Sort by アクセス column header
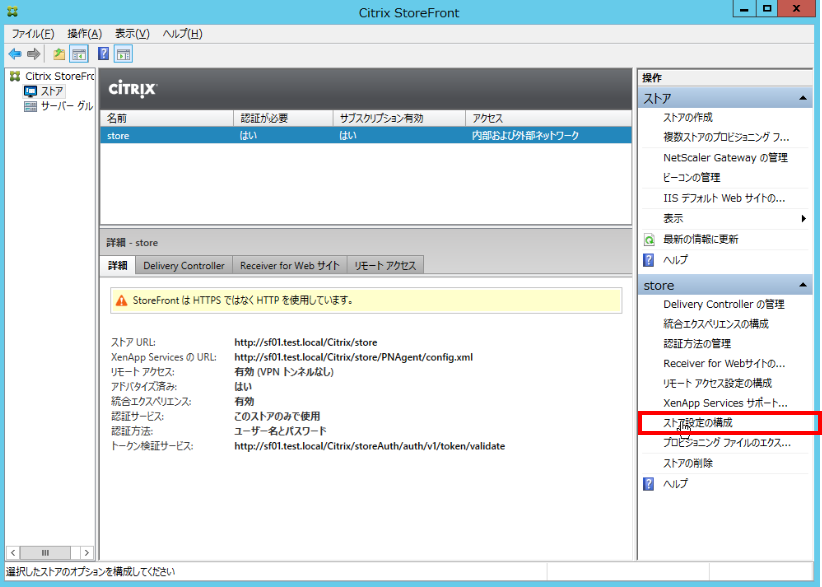The image size is (822, 587). pyautogui.click(x=548, y=118)
